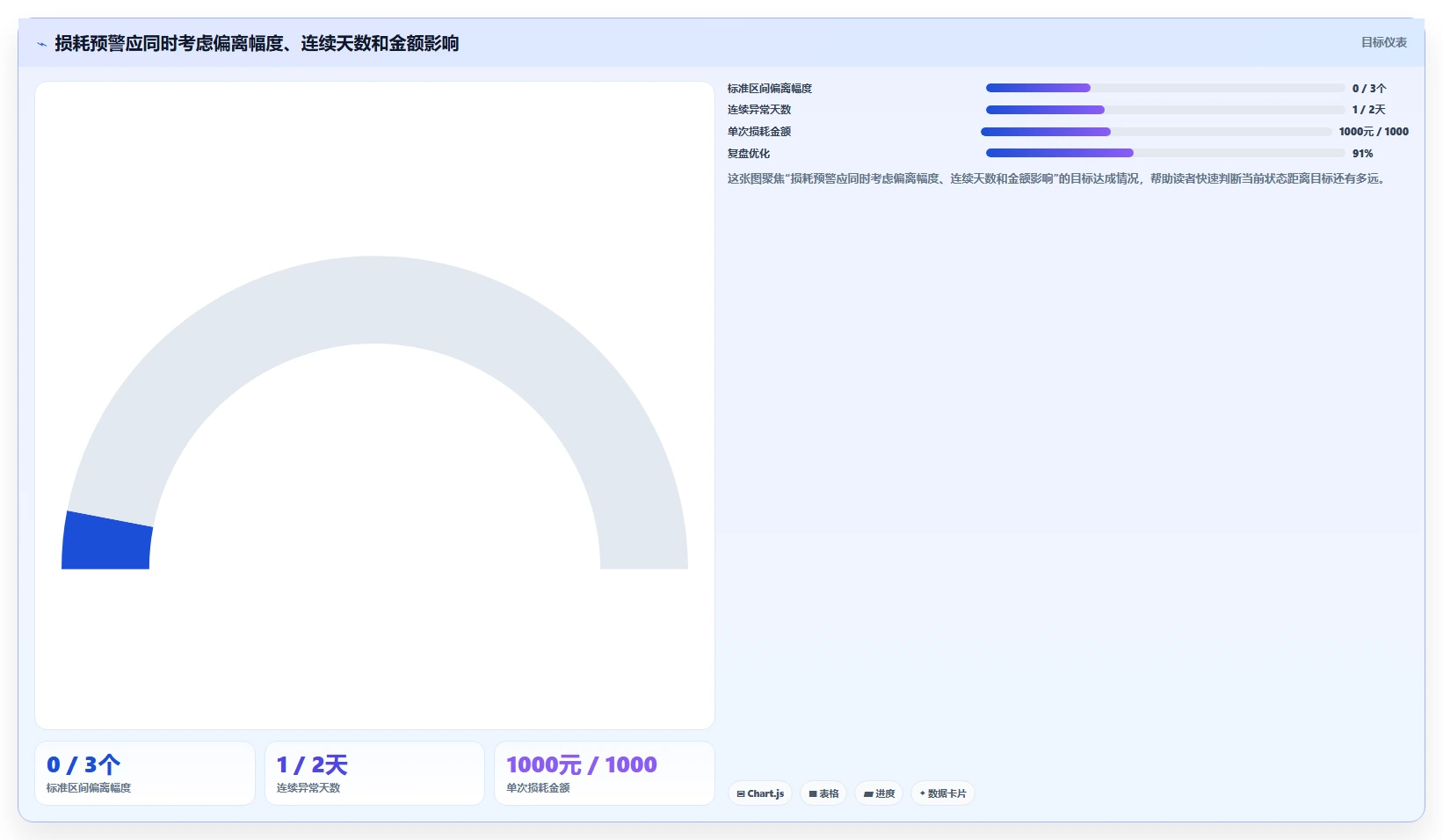Click the 1000元 / 1000 value beside progress bar

point(1374,132)
